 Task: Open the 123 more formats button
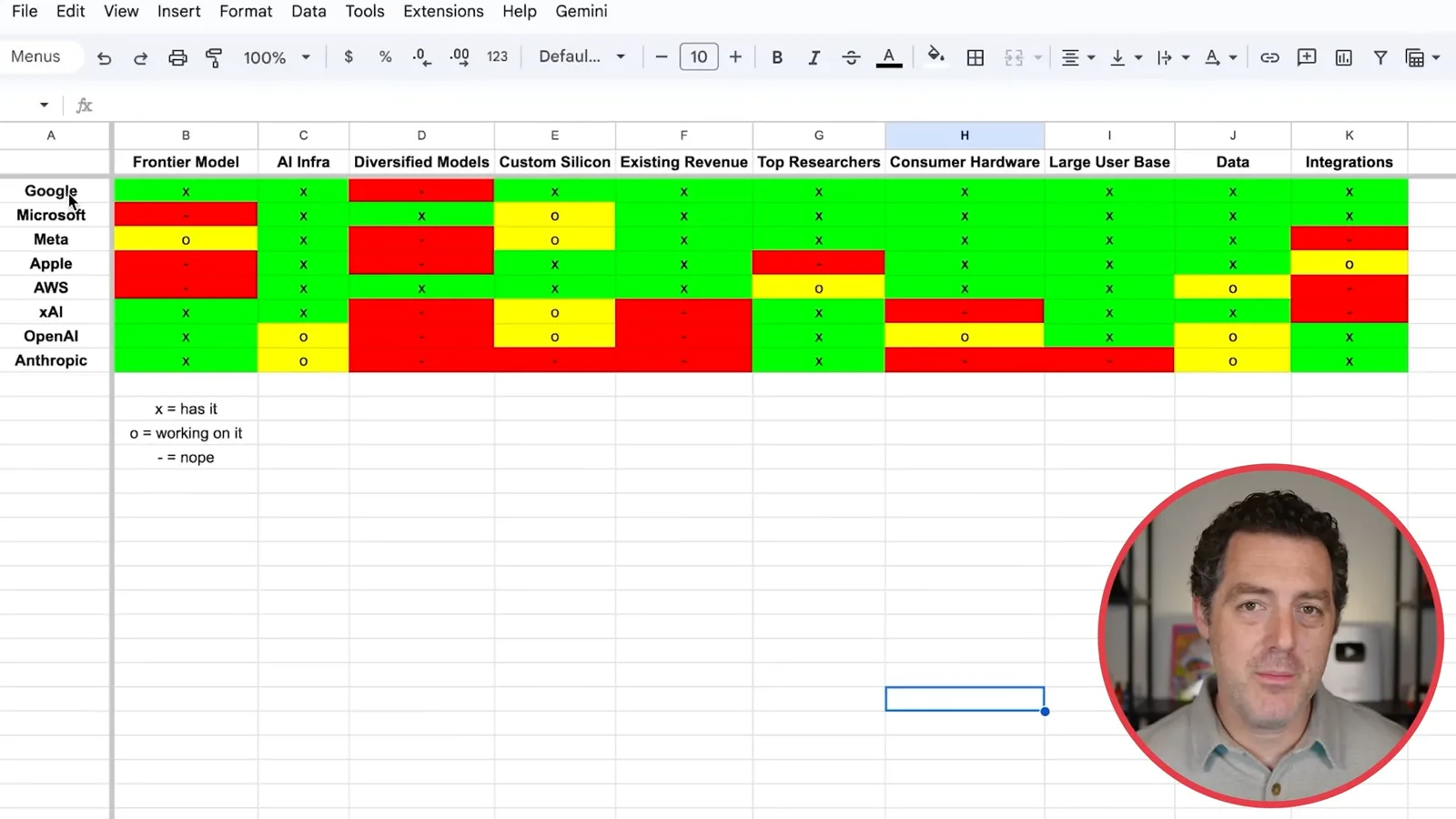pyautogui.click(x=497, y=56)
